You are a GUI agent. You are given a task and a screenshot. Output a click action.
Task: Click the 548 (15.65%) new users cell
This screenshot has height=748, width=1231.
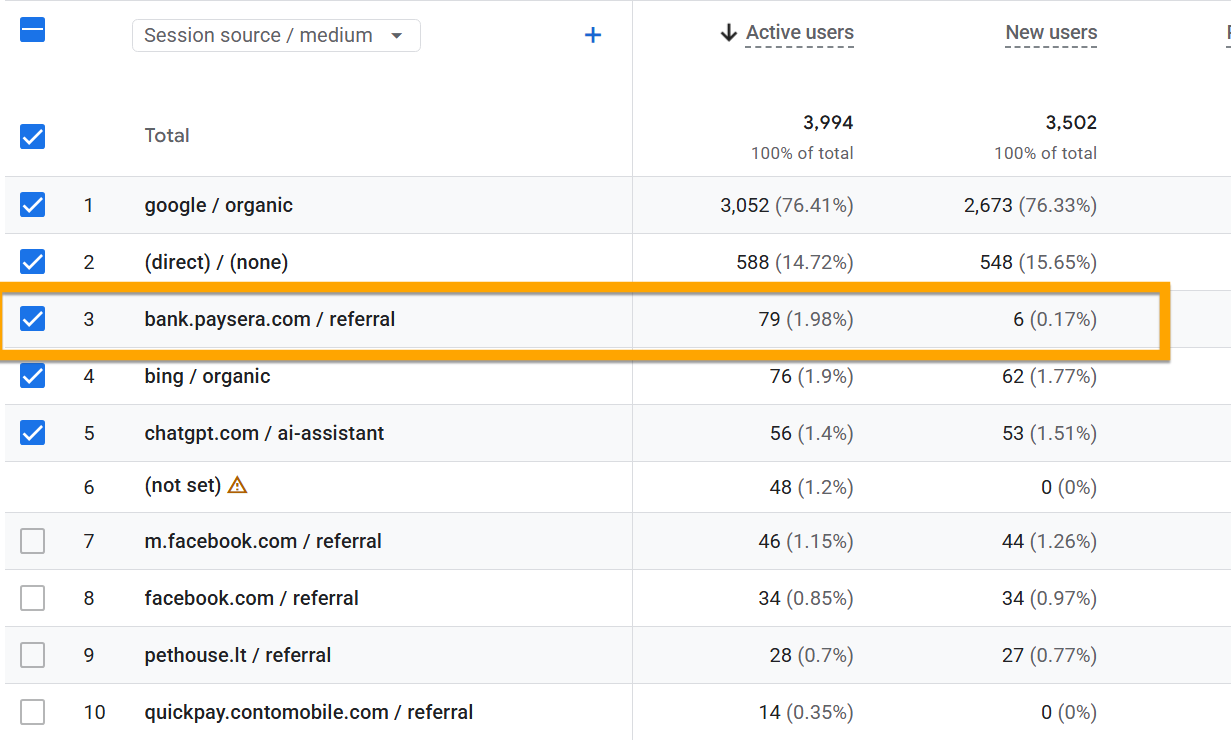coord(1038,262)
